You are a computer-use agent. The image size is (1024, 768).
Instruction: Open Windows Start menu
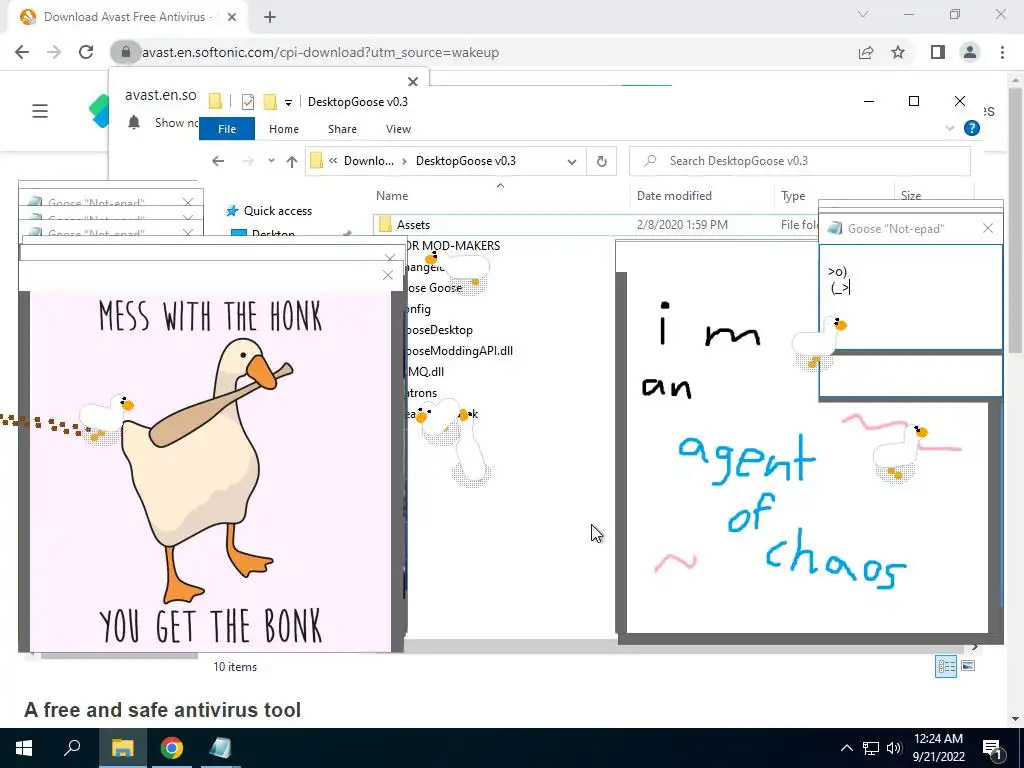[24, 748]
